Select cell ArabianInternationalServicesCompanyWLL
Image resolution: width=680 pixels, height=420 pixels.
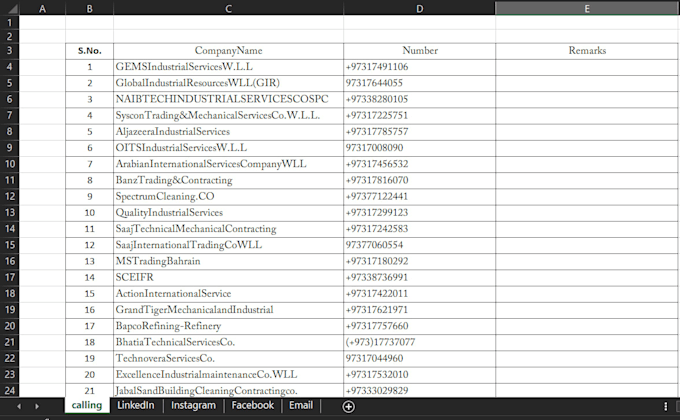228,164
